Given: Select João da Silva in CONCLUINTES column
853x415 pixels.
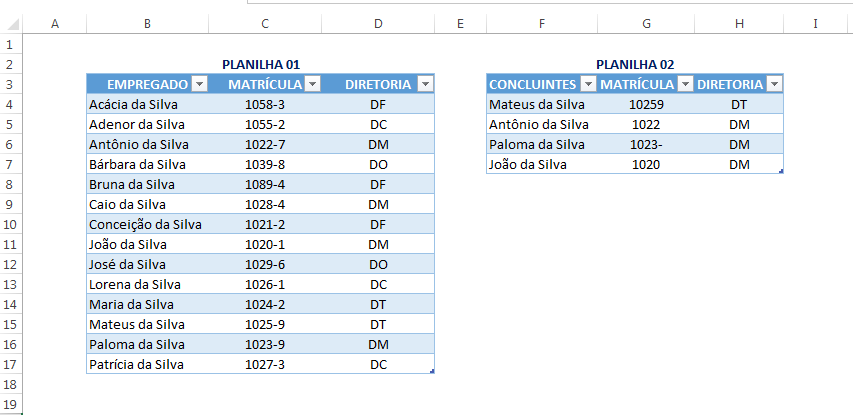Looking at the screenshot, I should click(x=541, y=164).
